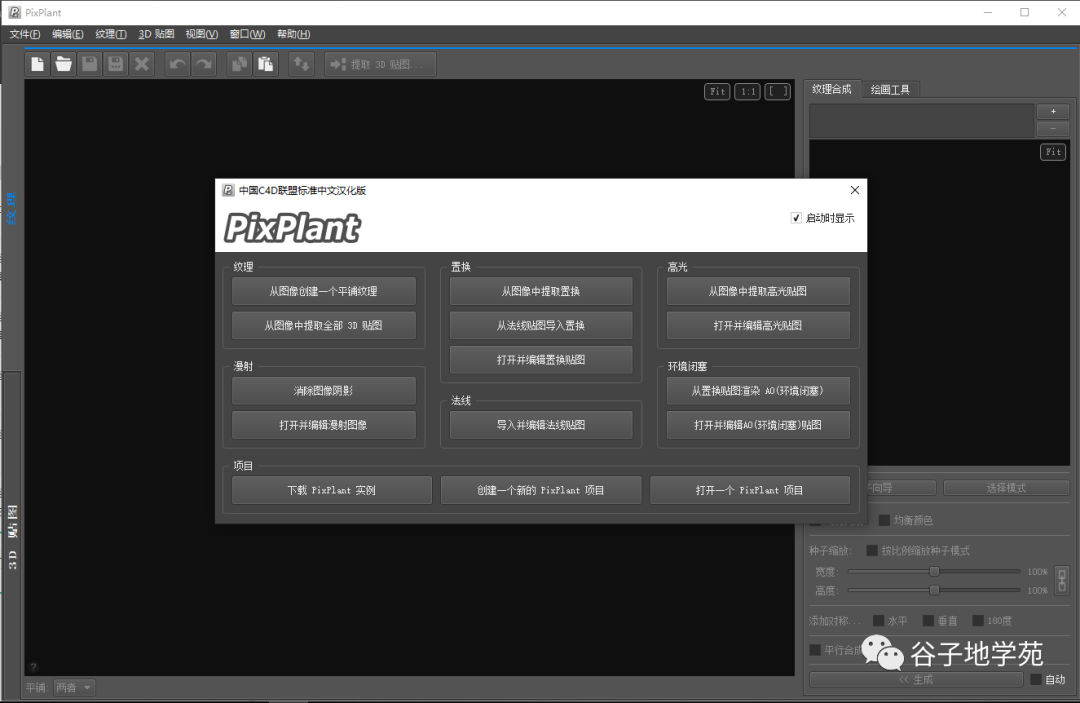Click the 从法线贴图导入置换 button
Image resolution: width=1080 pixels, height=703 pixels.
pyautogui.click(x=541, y=325)
